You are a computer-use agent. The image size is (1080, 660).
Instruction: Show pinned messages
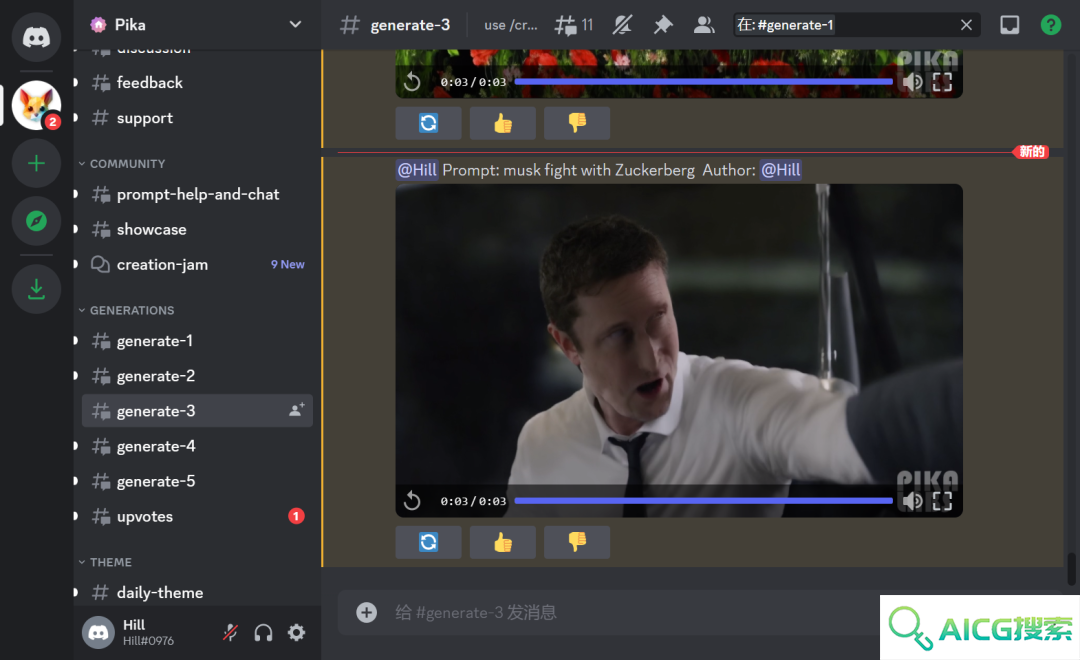pyautogui.click(x=663, y=25)
